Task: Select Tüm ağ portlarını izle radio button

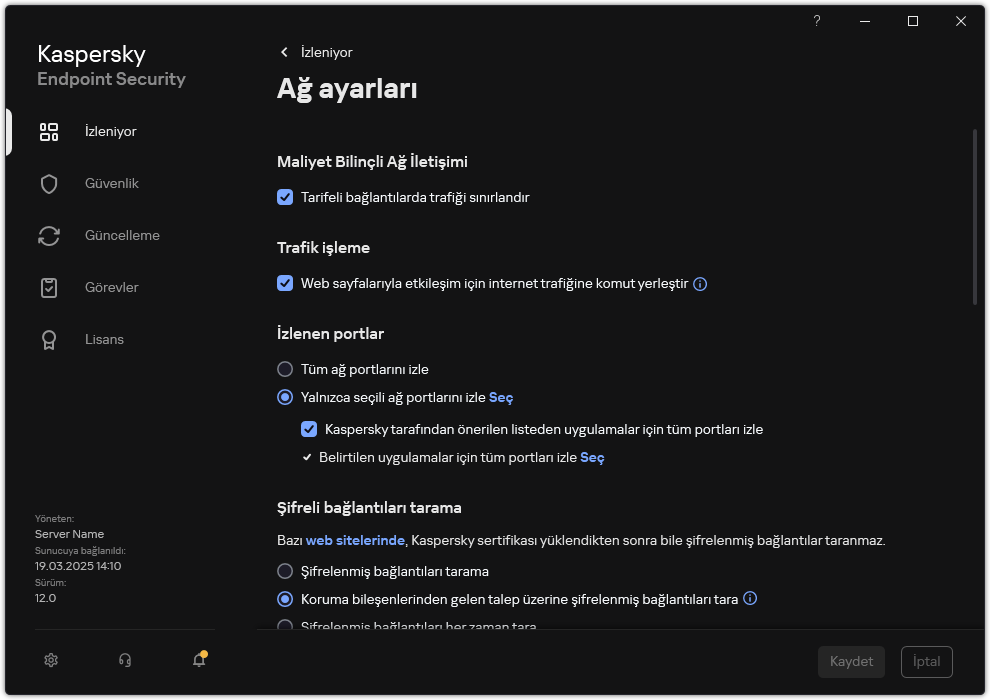Action: click(285, 370)
